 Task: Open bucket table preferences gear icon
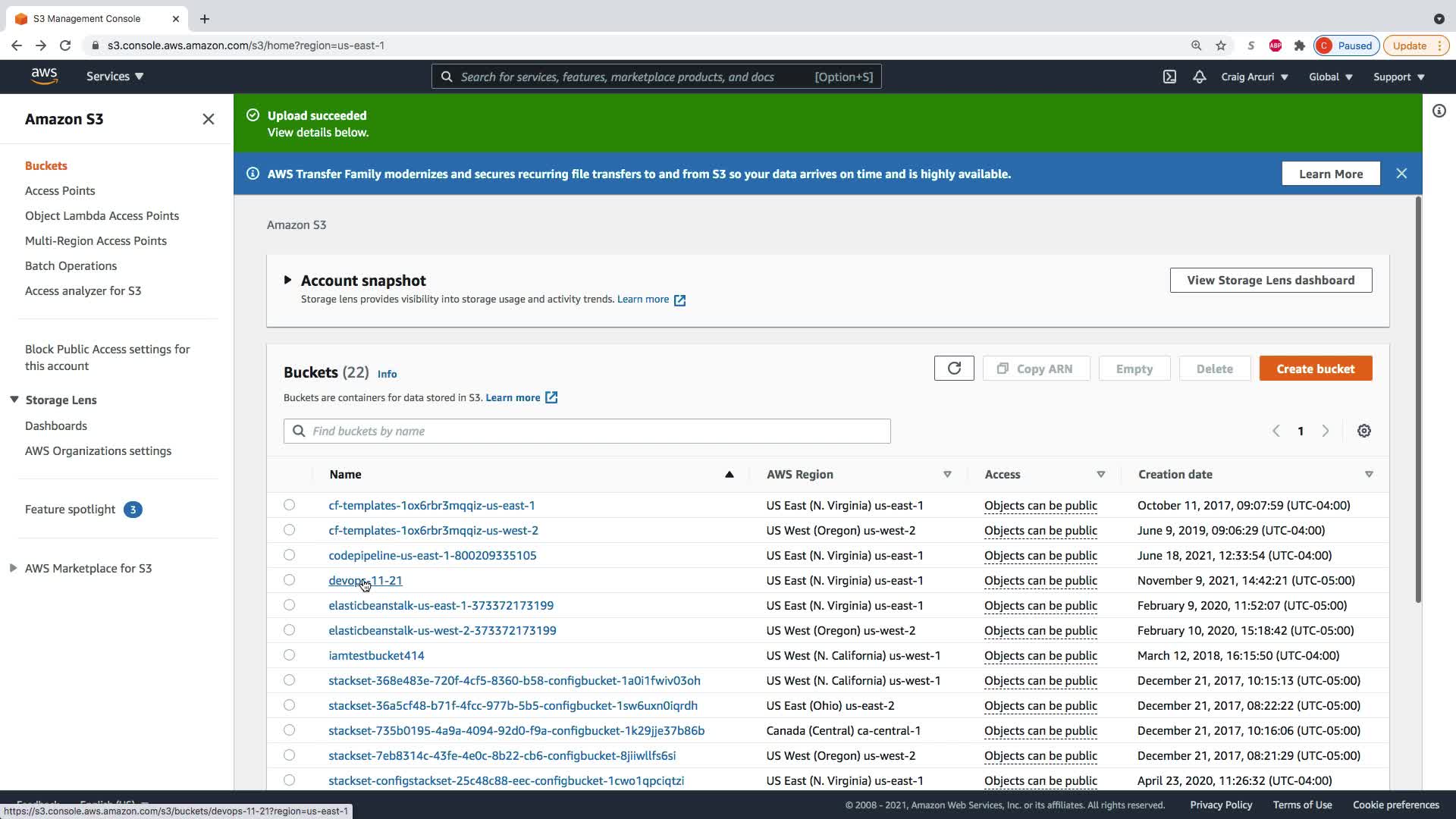click(x=1363, y=431)
